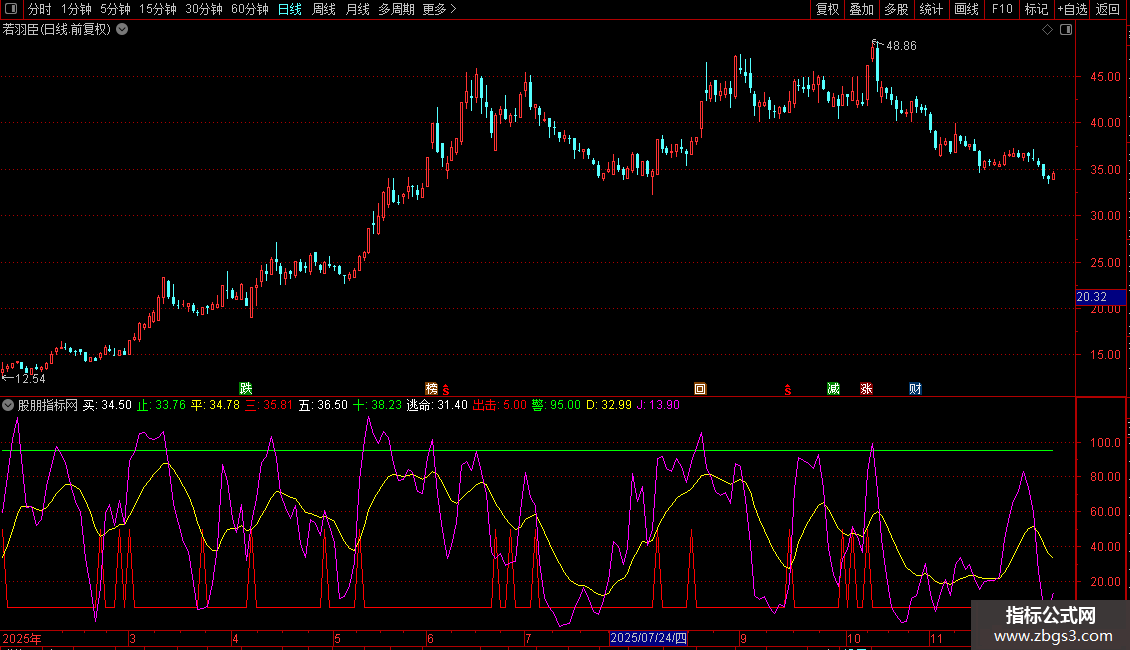This screenshot has width=1130, height=650.
Task: Click the +自选 add to watchlist button
Action: [x=1072, y=9]
